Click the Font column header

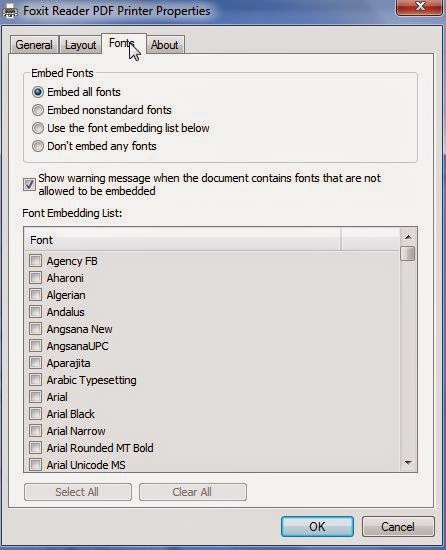pyautogui.click(x=182, y=240)
